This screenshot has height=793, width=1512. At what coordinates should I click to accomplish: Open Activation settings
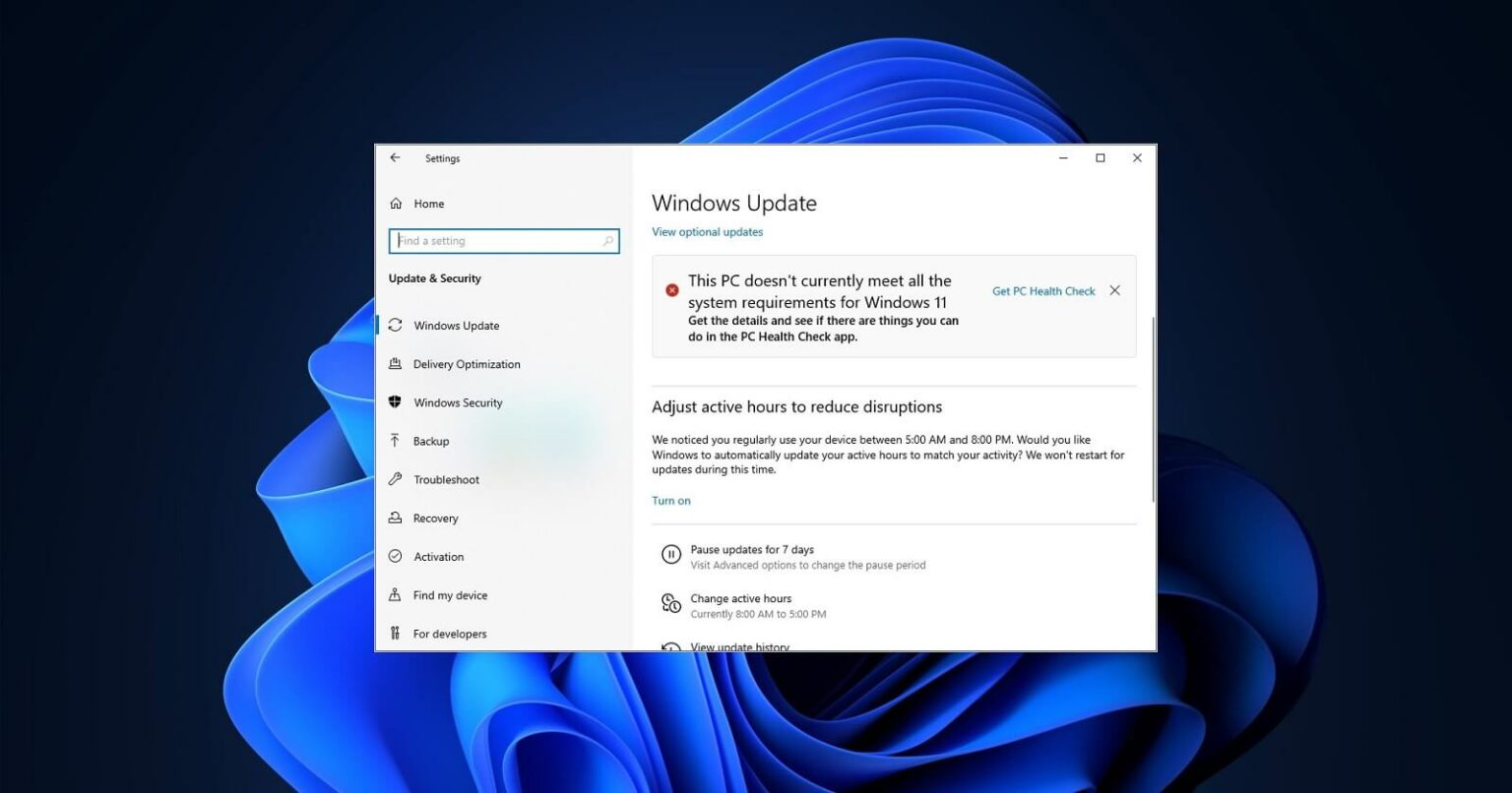439,556
